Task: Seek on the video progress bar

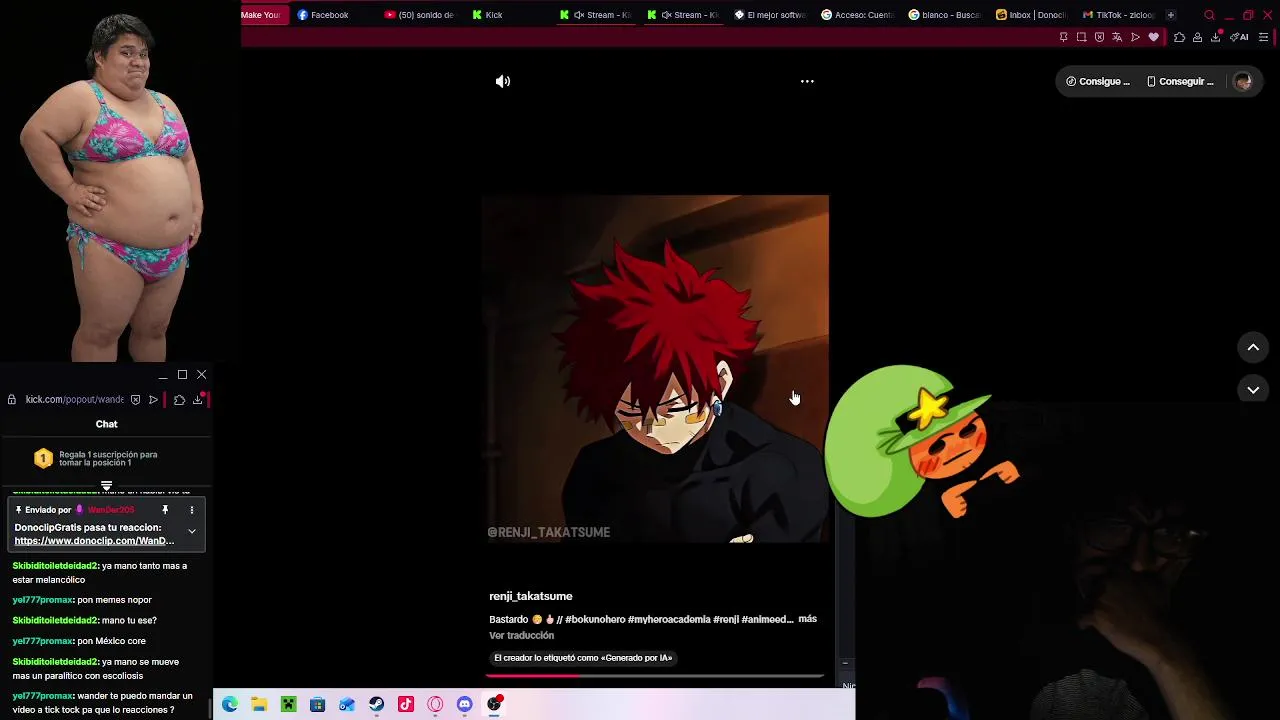Action: click(655, 676)
